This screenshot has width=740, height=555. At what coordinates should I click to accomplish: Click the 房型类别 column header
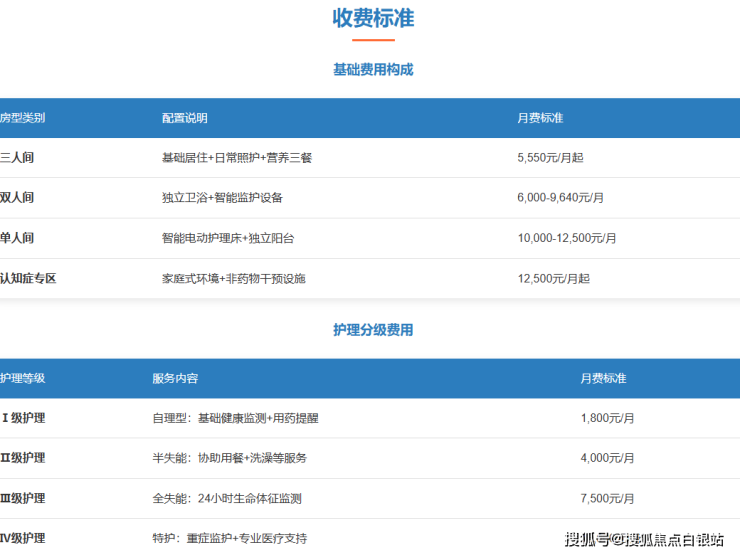point(22,118)
